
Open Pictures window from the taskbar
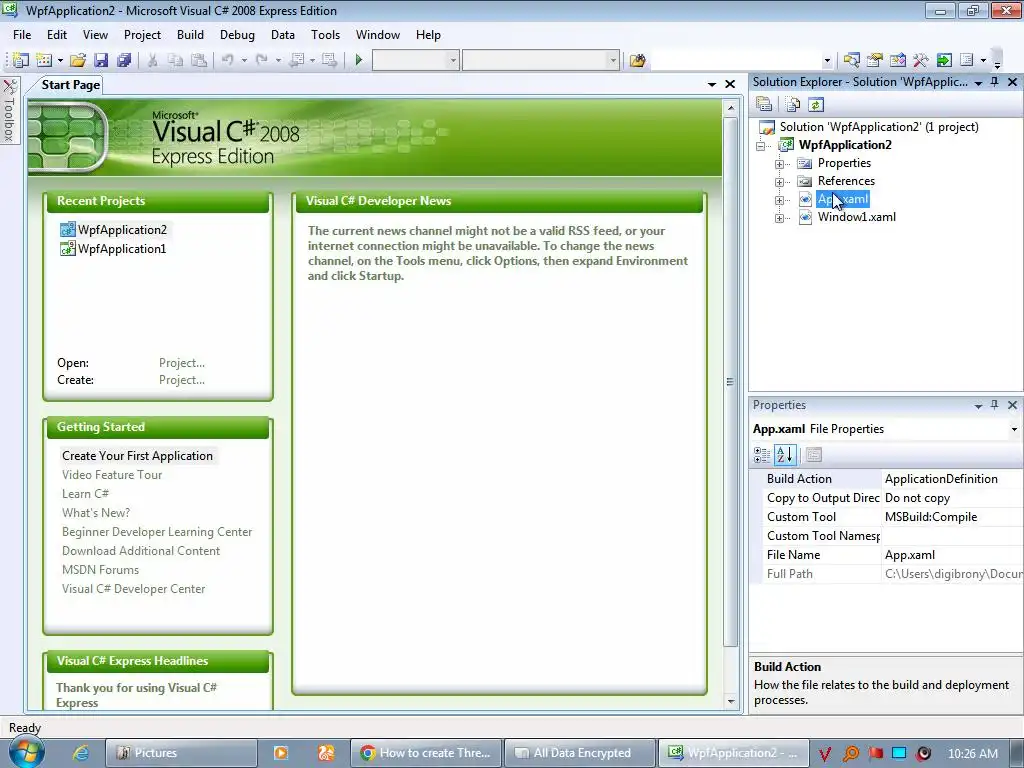[x=181, y=753]
